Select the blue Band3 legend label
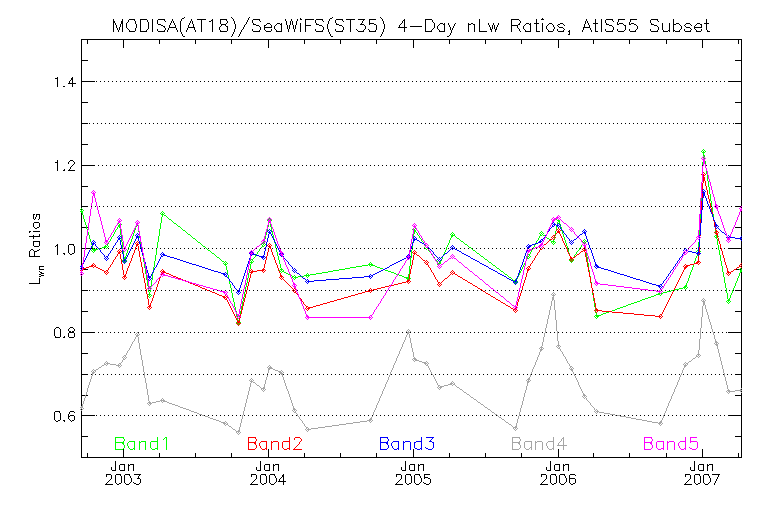 (x=407, y=444)
